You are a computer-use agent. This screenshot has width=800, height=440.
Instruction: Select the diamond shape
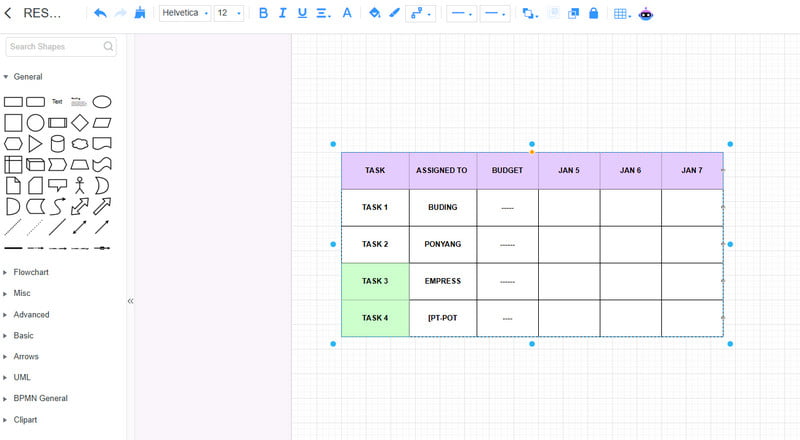[x=80, y=123]
